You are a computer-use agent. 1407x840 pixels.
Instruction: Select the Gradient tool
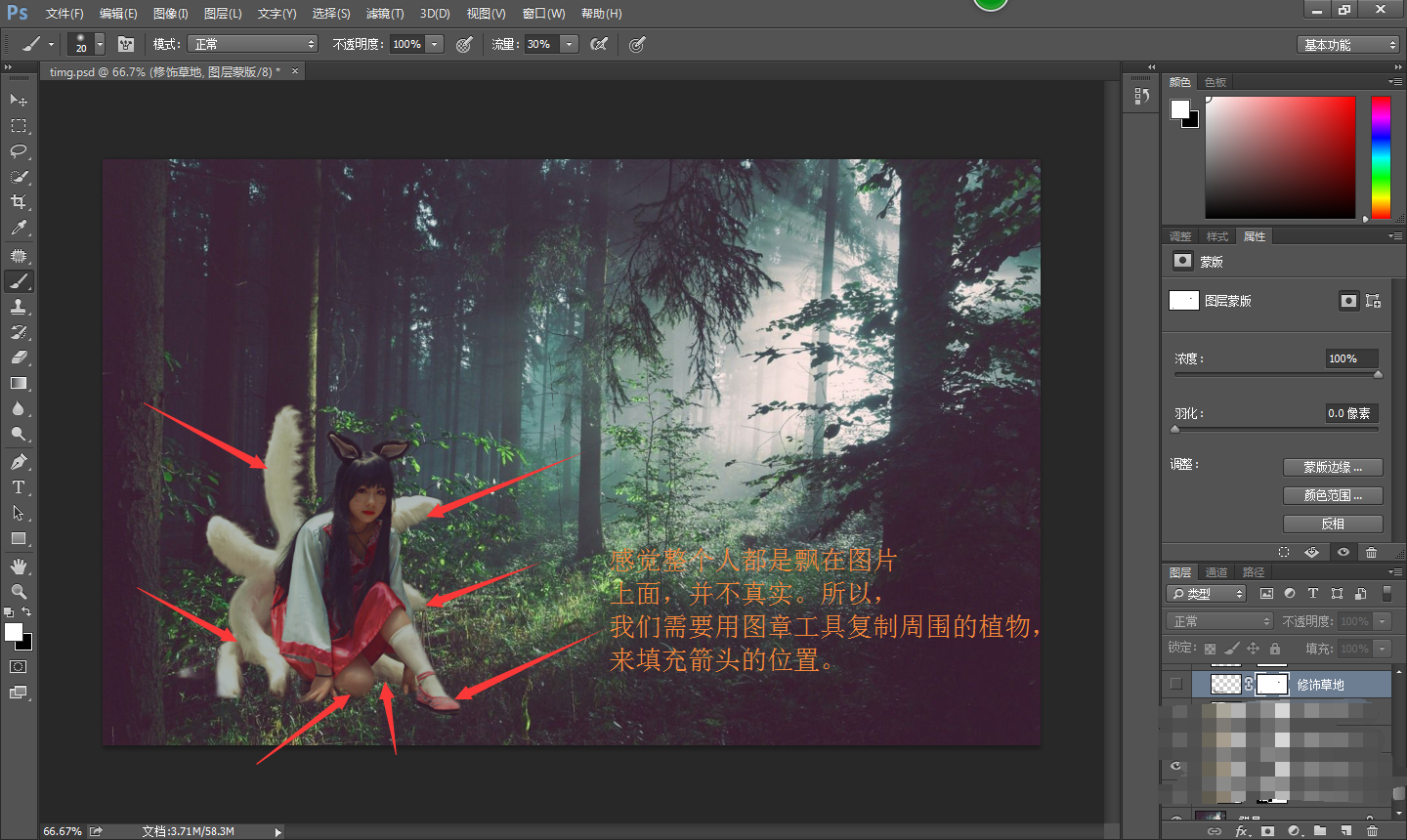(19, 383)
